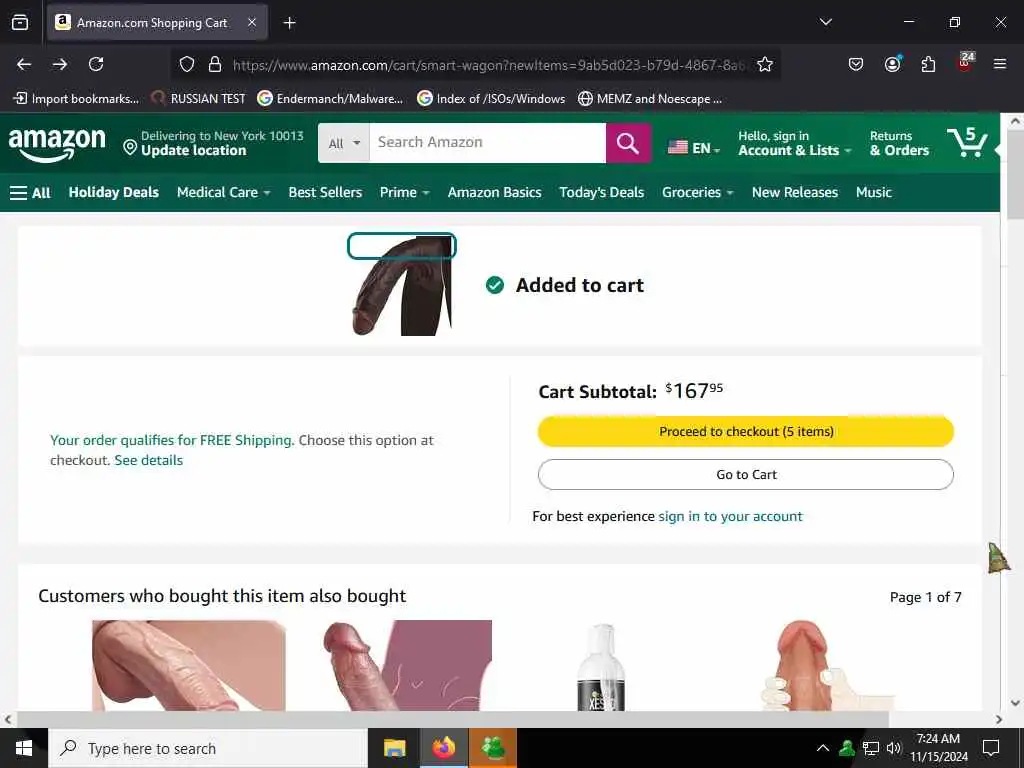Click Import bookmarks in the bookmarks bar
Viewport: 1024px width, 768px height.
point(76,99)
